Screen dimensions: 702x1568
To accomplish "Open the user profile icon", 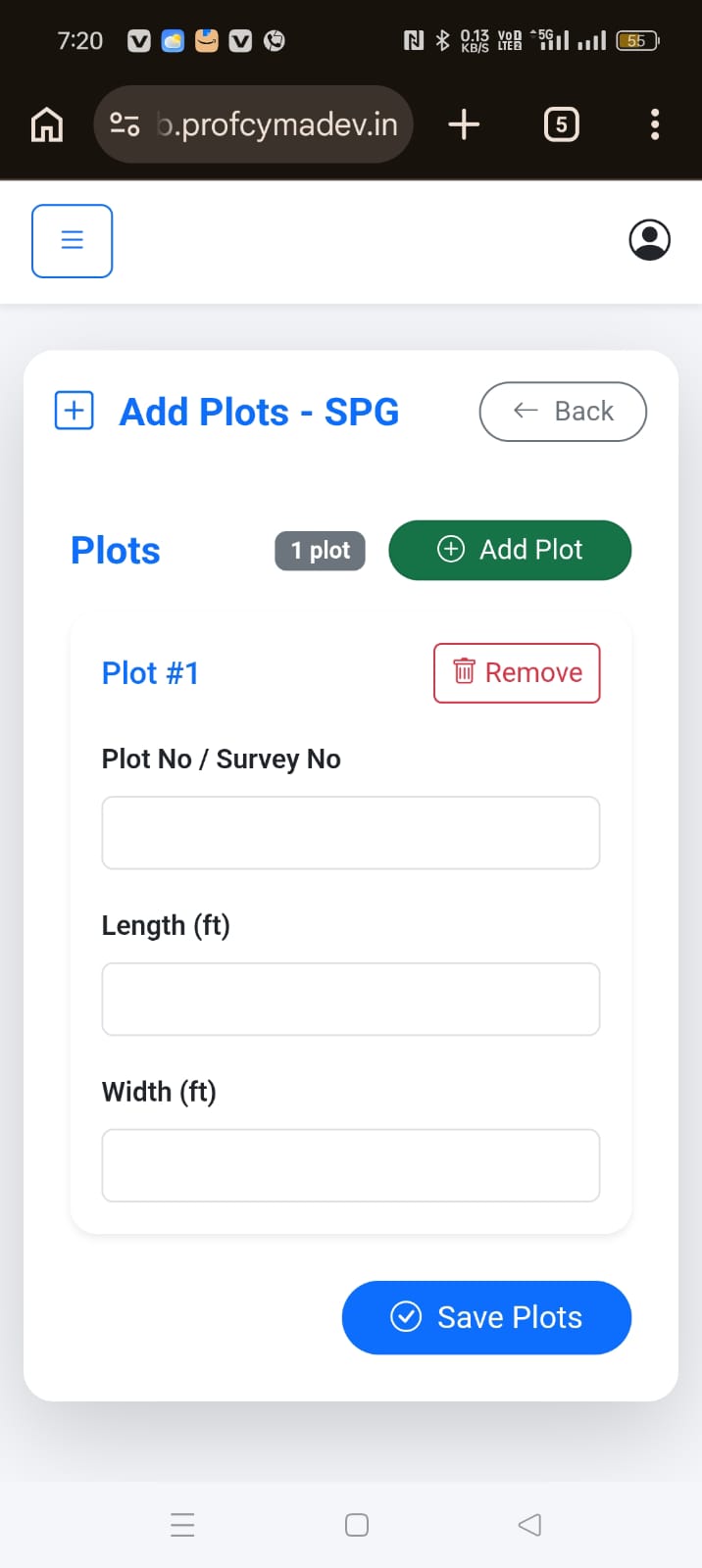I will click(649, 240).
